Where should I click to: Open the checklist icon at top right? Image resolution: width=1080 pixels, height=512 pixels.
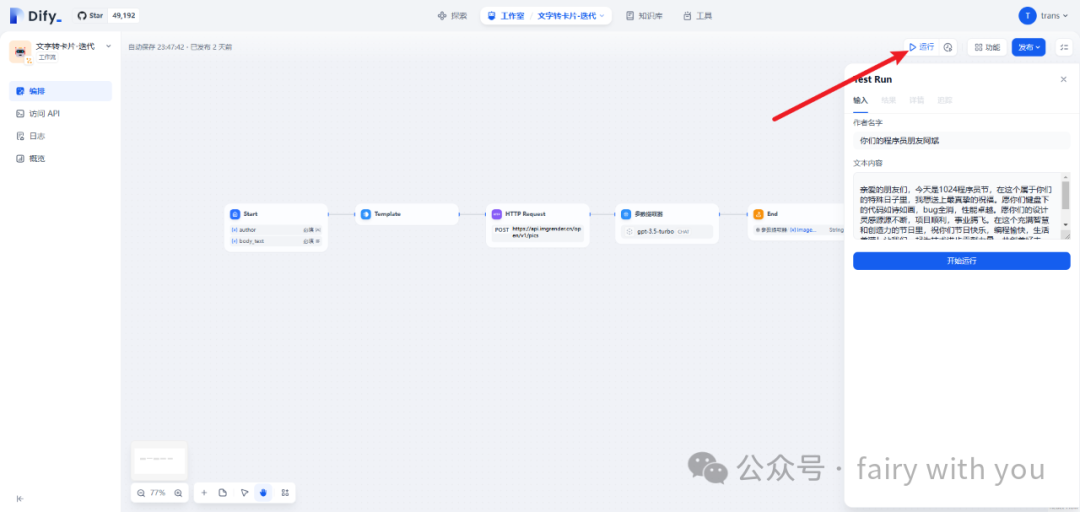[x=1063, y=47]
